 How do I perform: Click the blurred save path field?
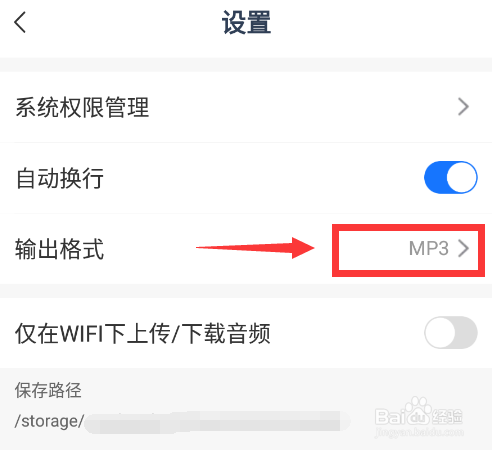click(217, 422)
